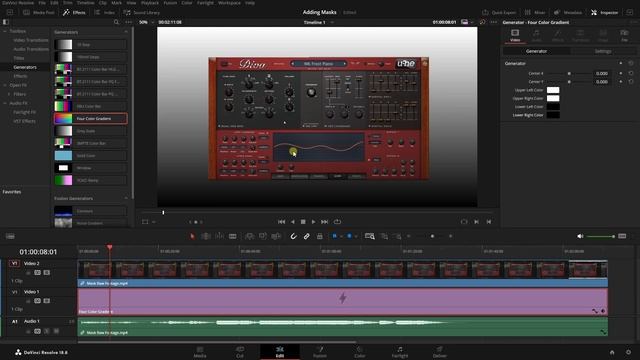Click the Replace clip tool
The image size is (640, 360).
point(276,236)
